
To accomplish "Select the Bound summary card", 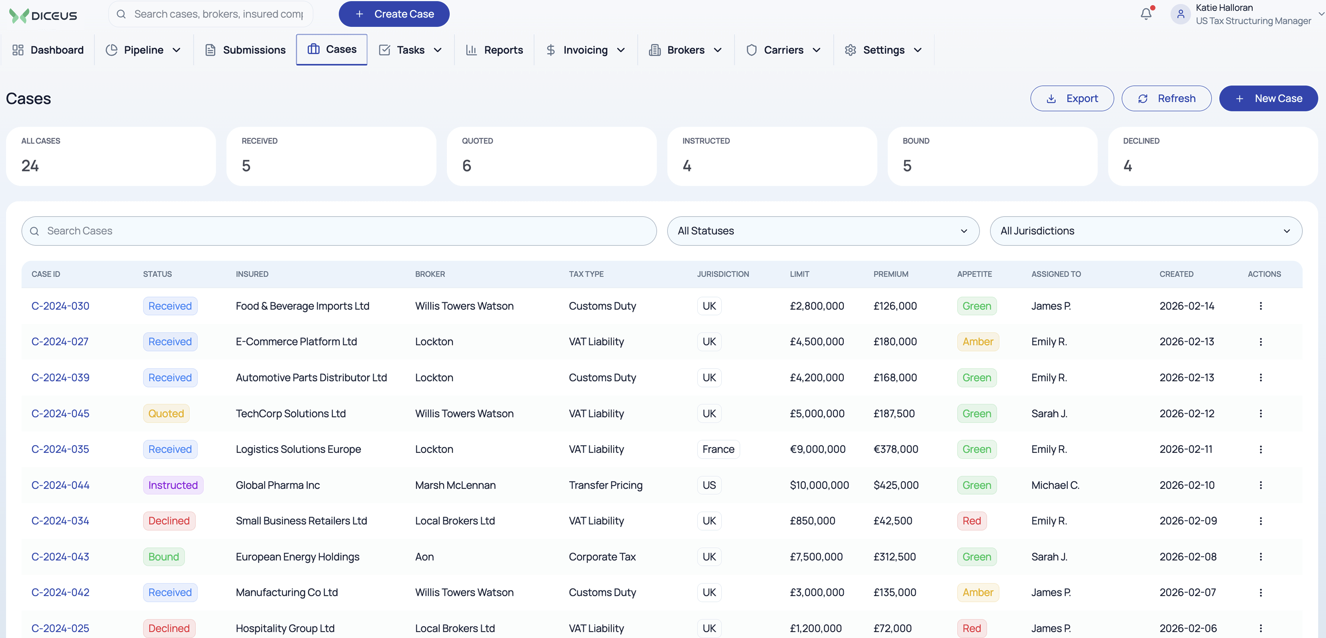I will (992, 156).
